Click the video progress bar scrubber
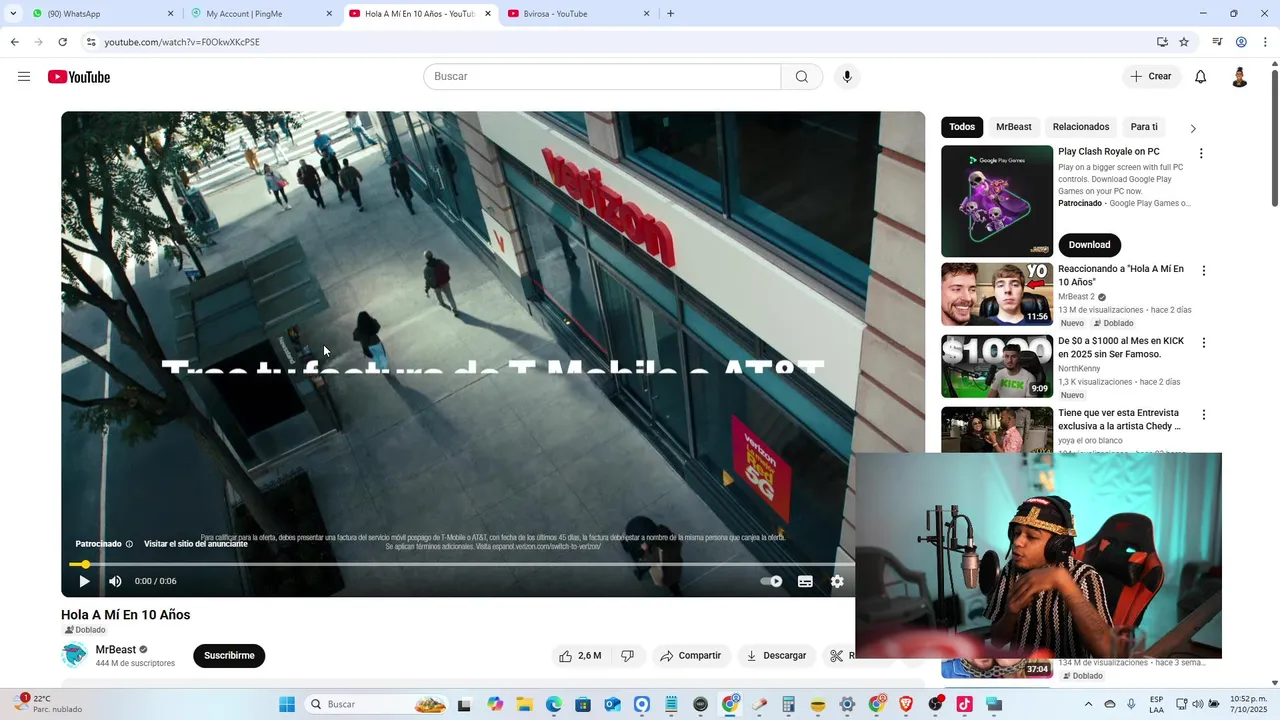Viewport: 1280px width, 720px height. [85, 564]
